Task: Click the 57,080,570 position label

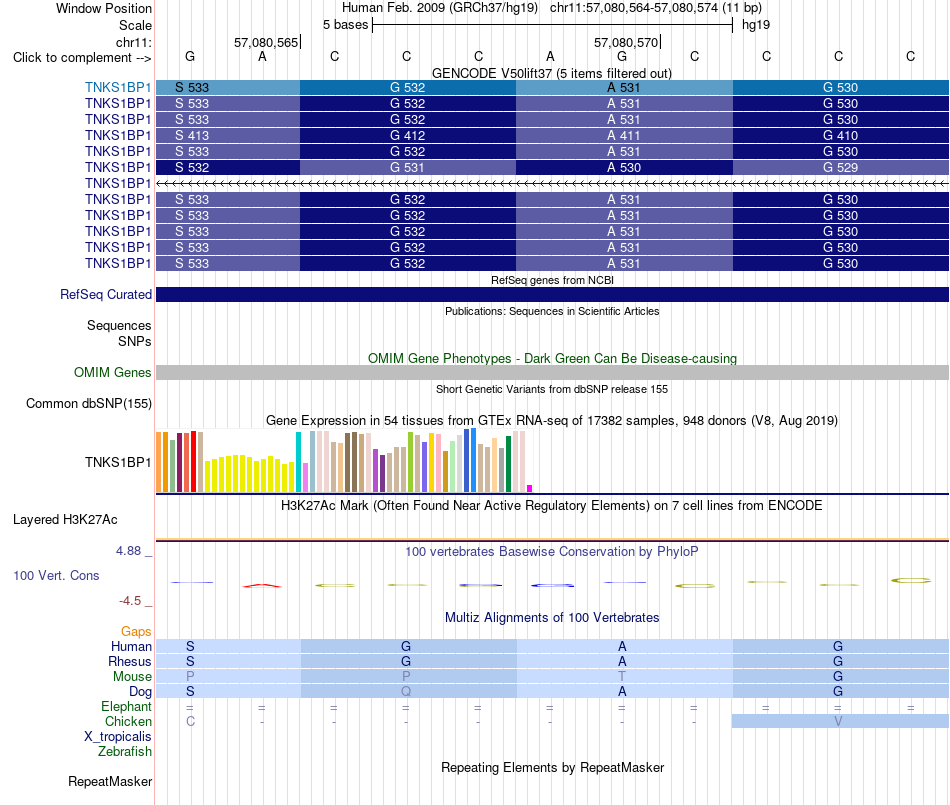Action: (x=626, y=42)
